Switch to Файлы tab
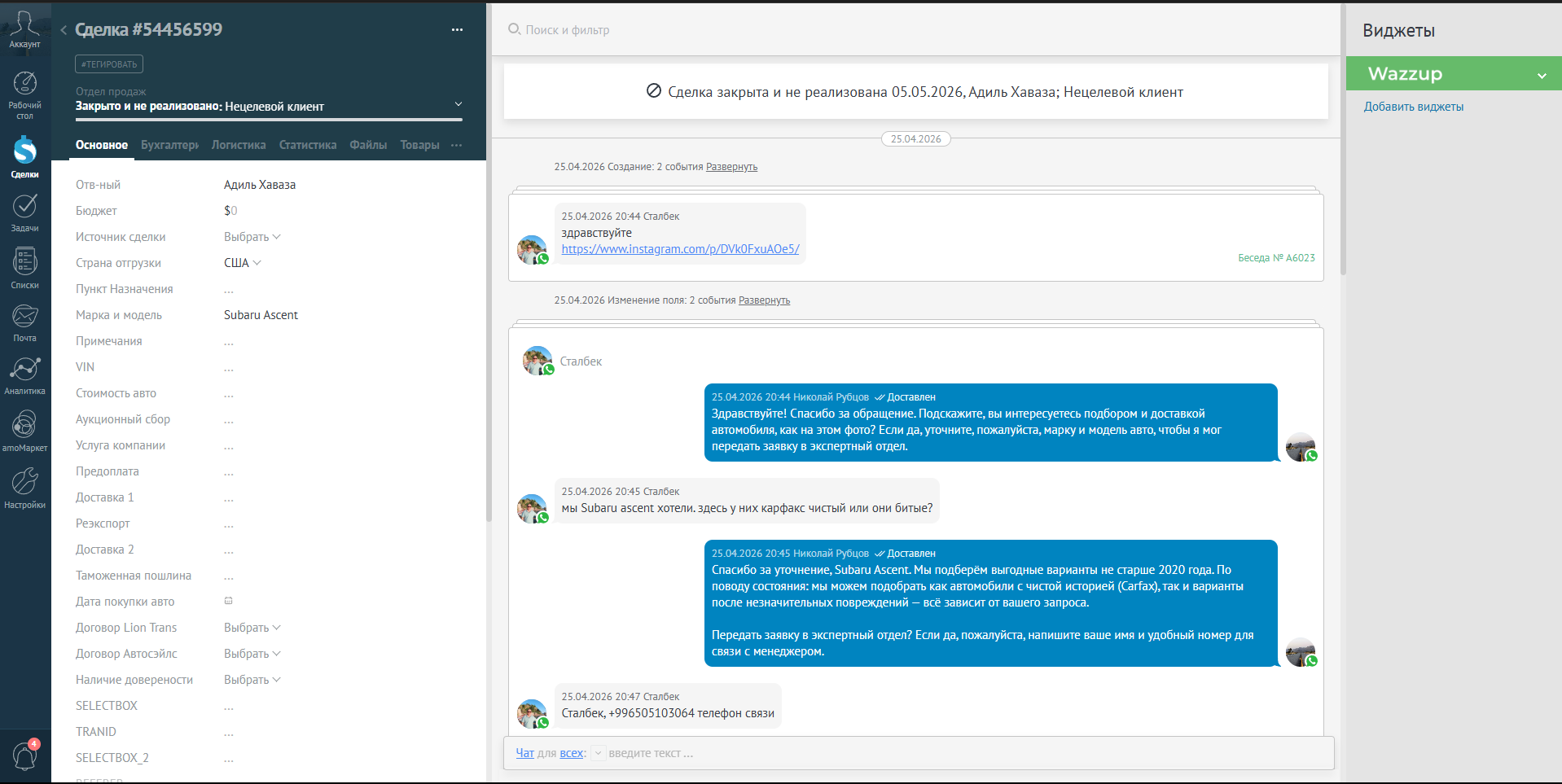Viewport: 1562px width, 784px height. coord(368,145)
